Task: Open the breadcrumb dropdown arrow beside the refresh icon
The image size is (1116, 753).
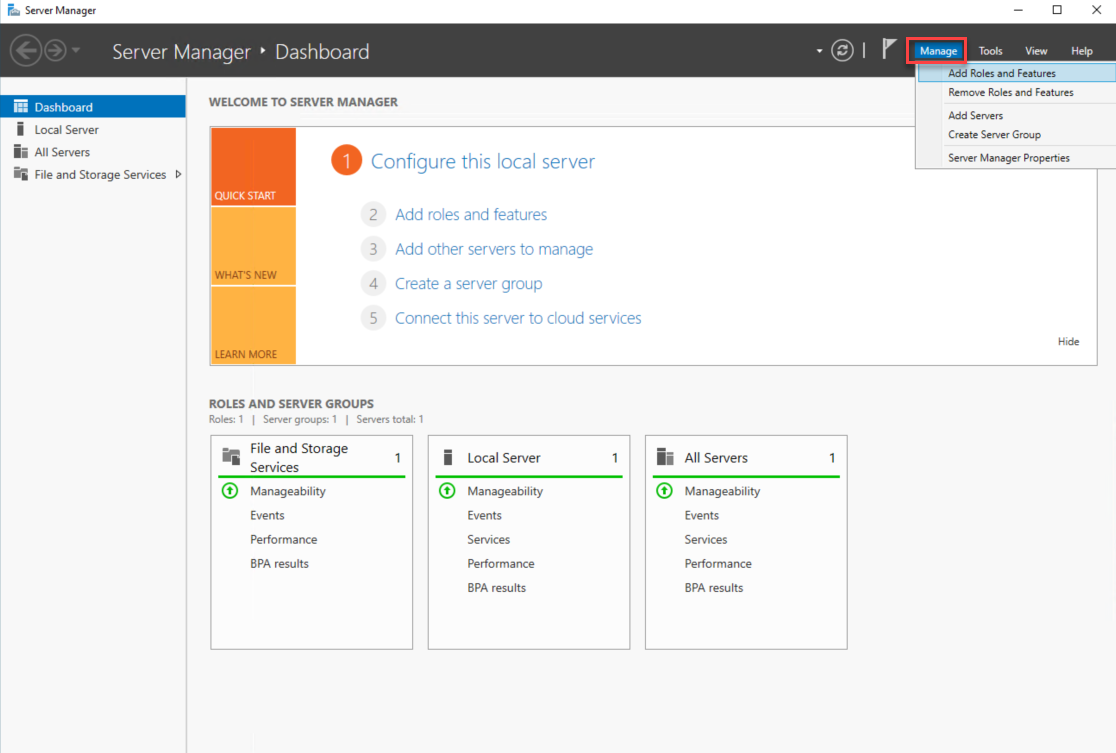Action: click(x=819, y=51)
